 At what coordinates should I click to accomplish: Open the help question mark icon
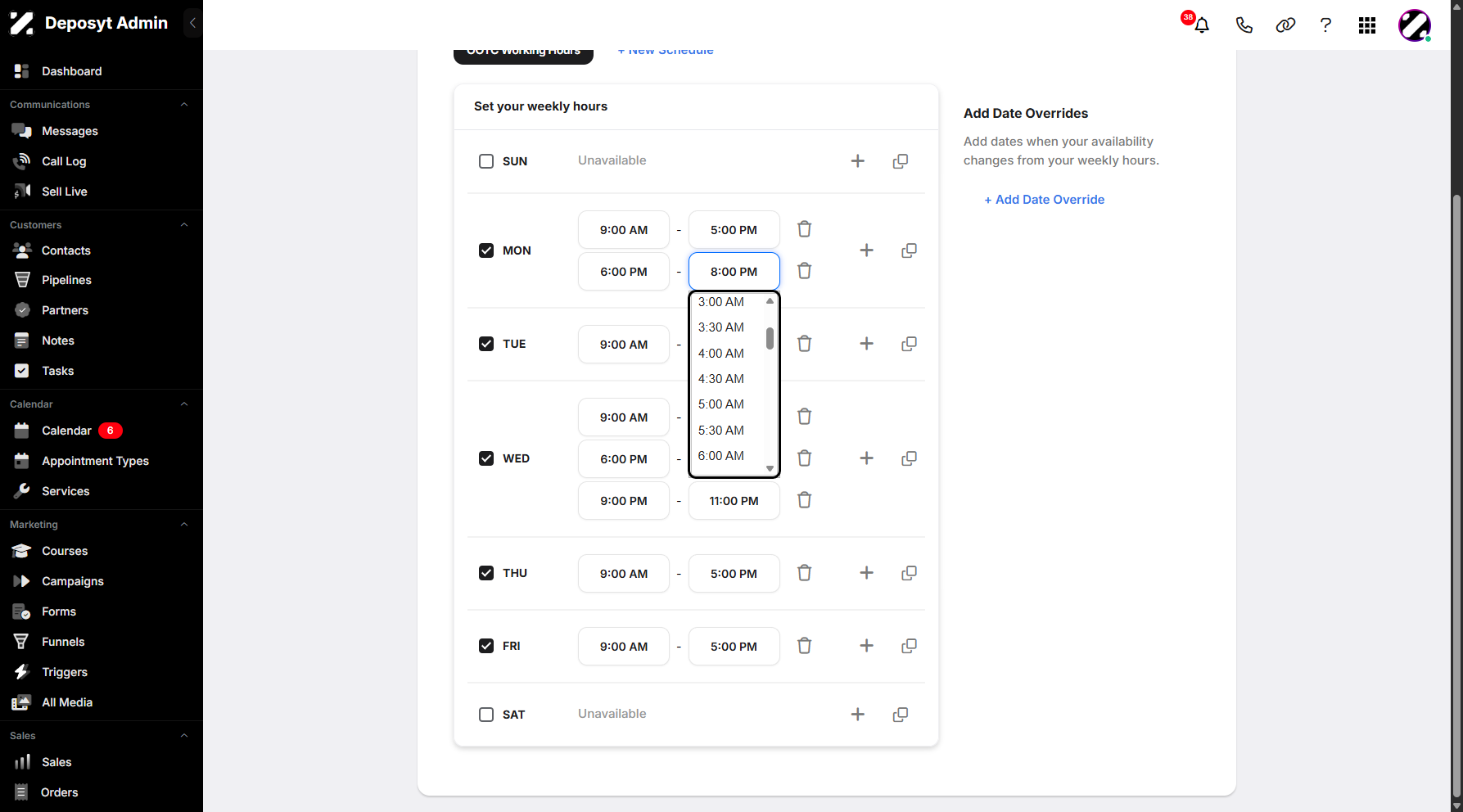tap(1325, 25)
